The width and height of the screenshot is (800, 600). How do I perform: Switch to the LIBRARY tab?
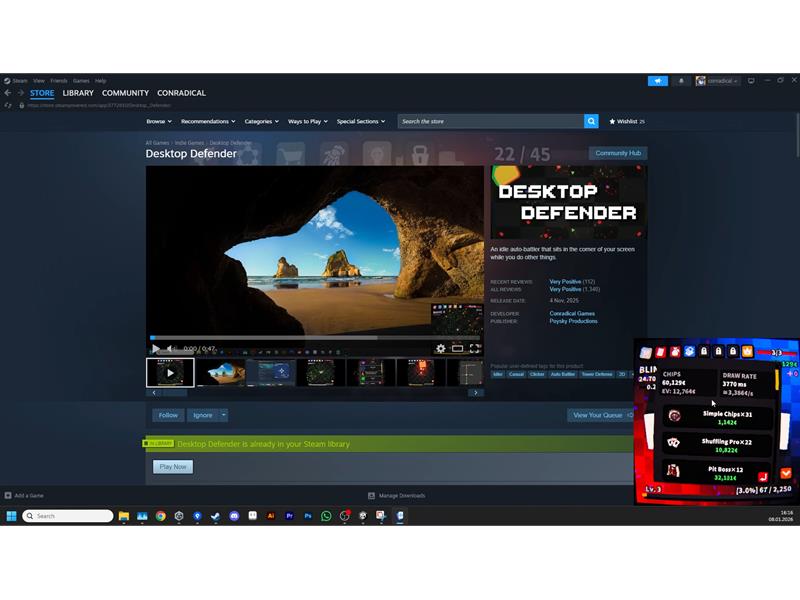click(x=78, y=93)
